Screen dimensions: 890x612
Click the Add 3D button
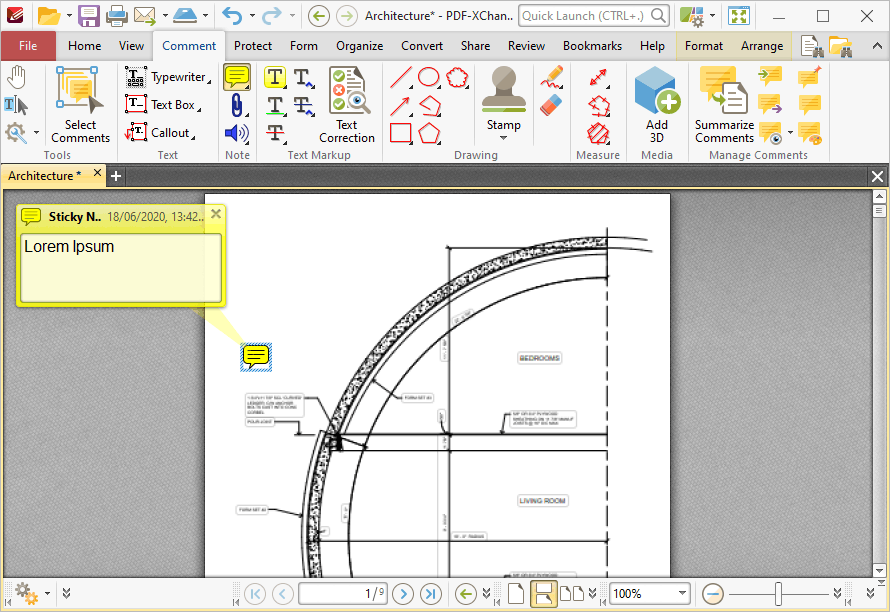[x=656, y=105]
